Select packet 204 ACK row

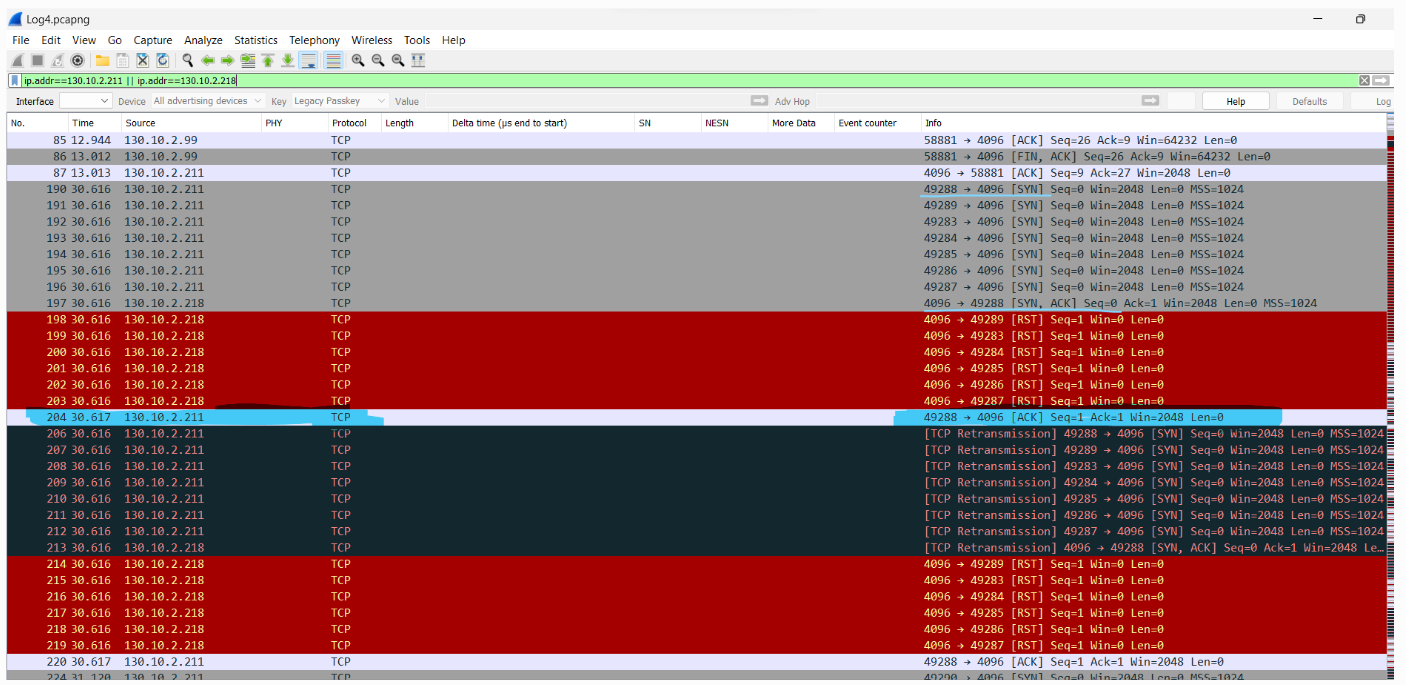click(697, 417)
